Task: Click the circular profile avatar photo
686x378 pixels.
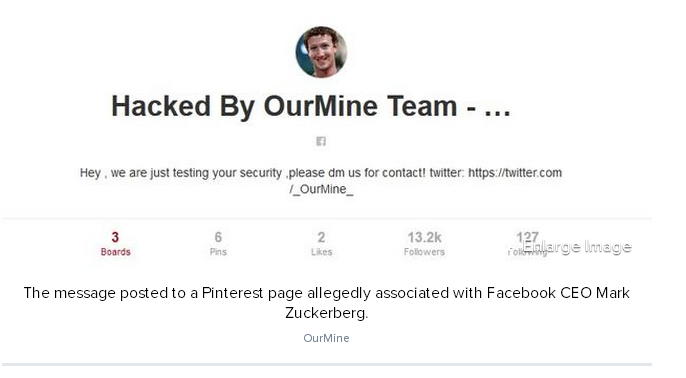Action: (321, 52)
